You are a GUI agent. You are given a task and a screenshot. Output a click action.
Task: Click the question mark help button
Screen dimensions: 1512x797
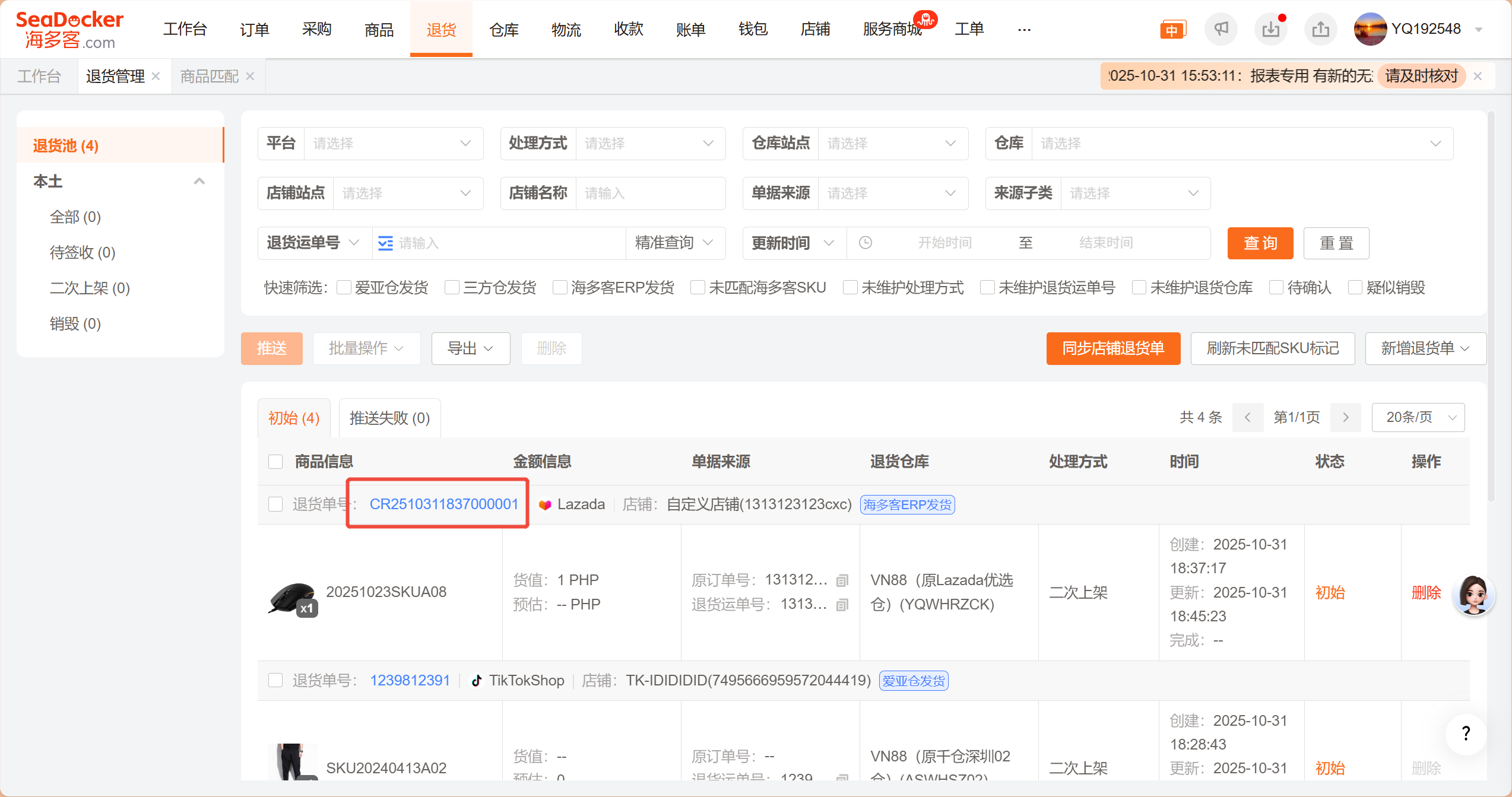(1466, 734)
